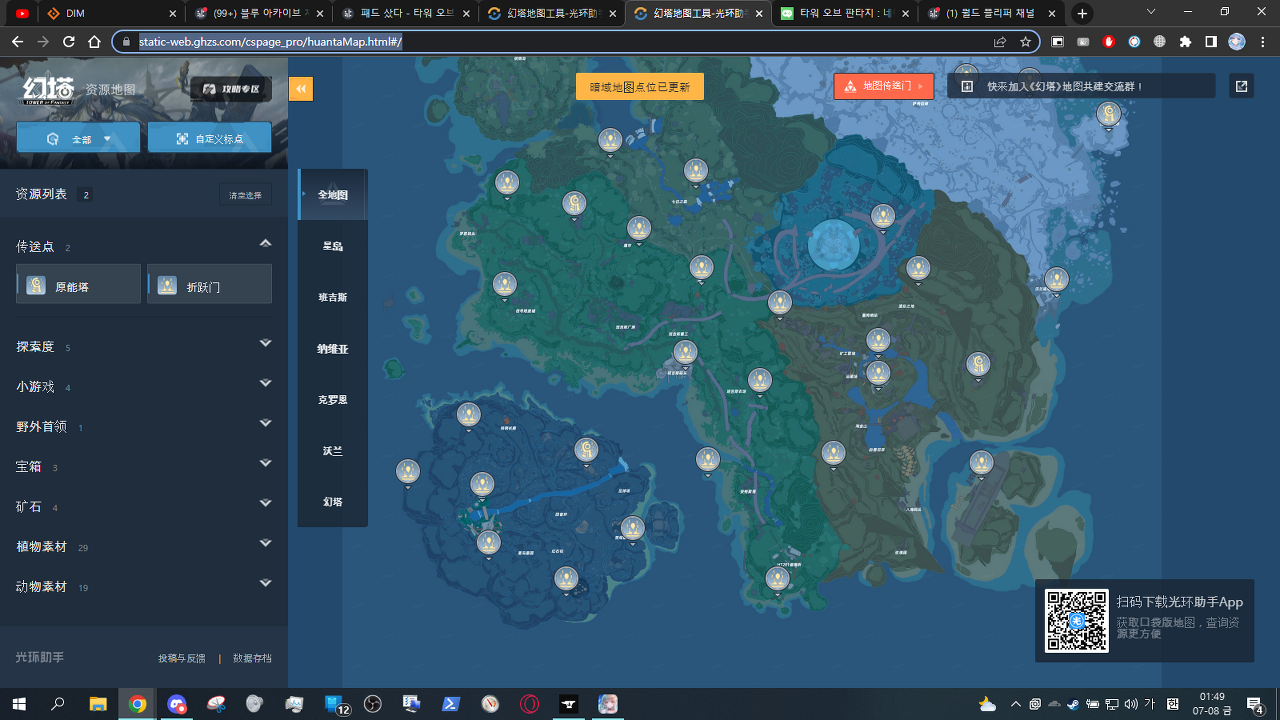Expand the 宝箱 section
Screen dimensions: 1280x720
pos(265,463)
